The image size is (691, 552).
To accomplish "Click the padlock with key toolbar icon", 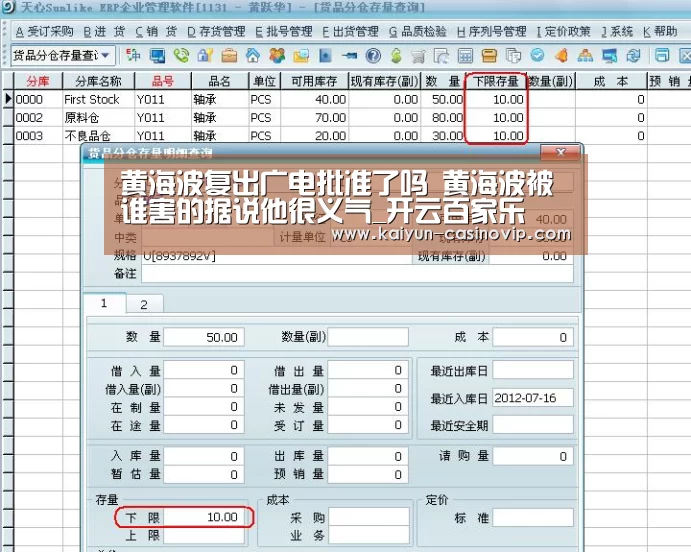I will pos(205,56).
